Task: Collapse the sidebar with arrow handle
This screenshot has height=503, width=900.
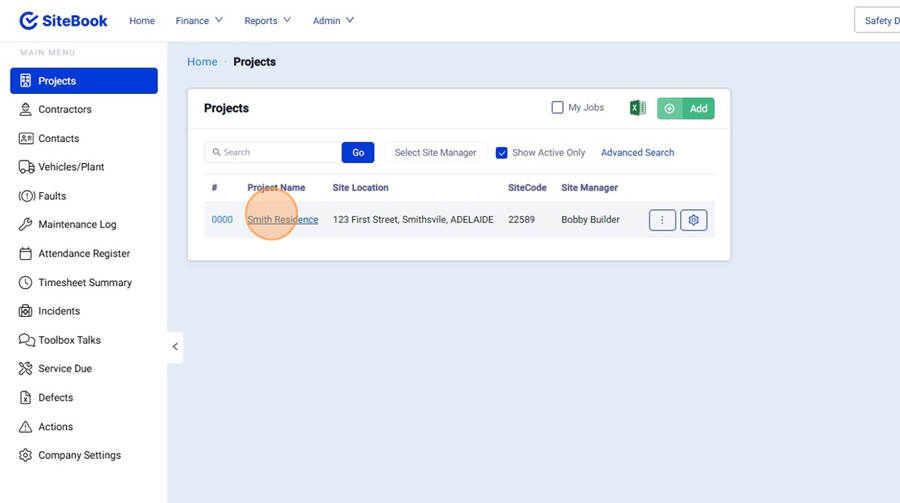Action: point(175,347)
